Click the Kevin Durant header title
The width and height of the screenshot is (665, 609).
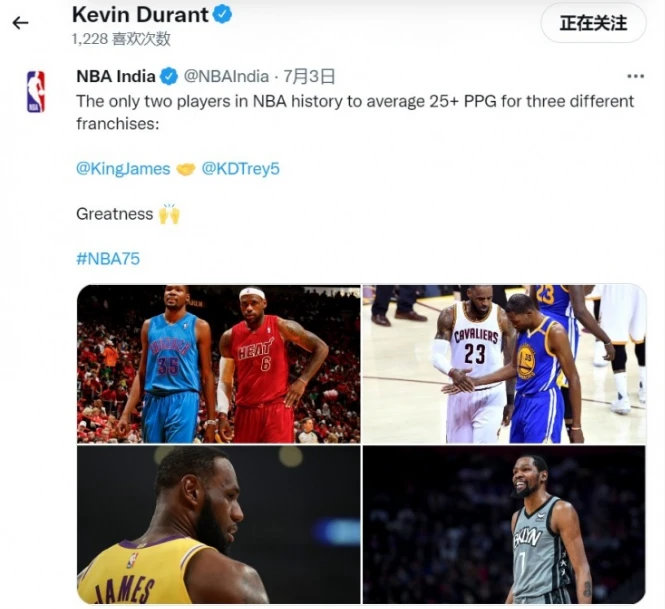(140, 15)
